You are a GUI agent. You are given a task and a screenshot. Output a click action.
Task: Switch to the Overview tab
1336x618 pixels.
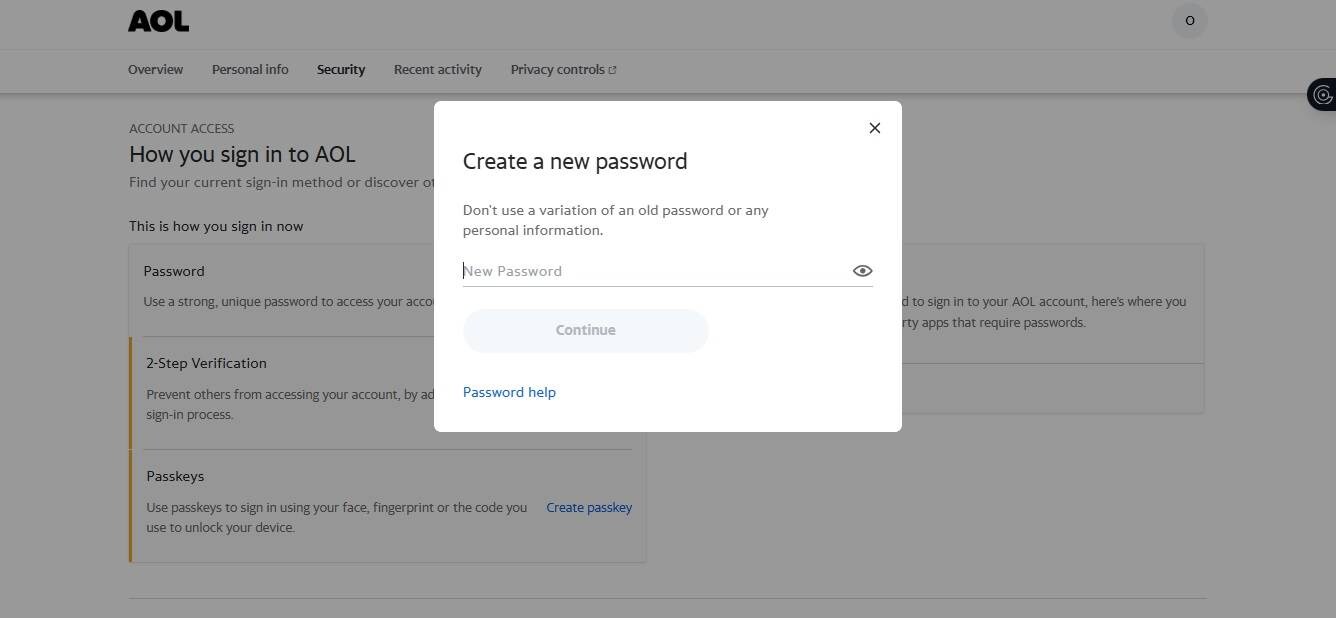155,69
